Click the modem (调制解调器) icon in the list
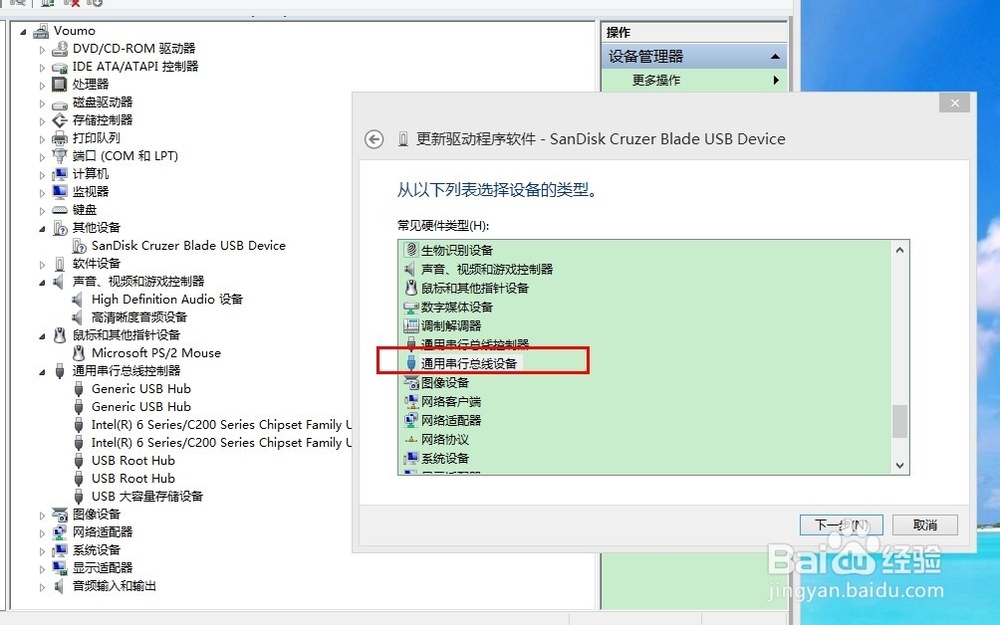Screen dimensions: 1000x625 click(x=411, y=326)
